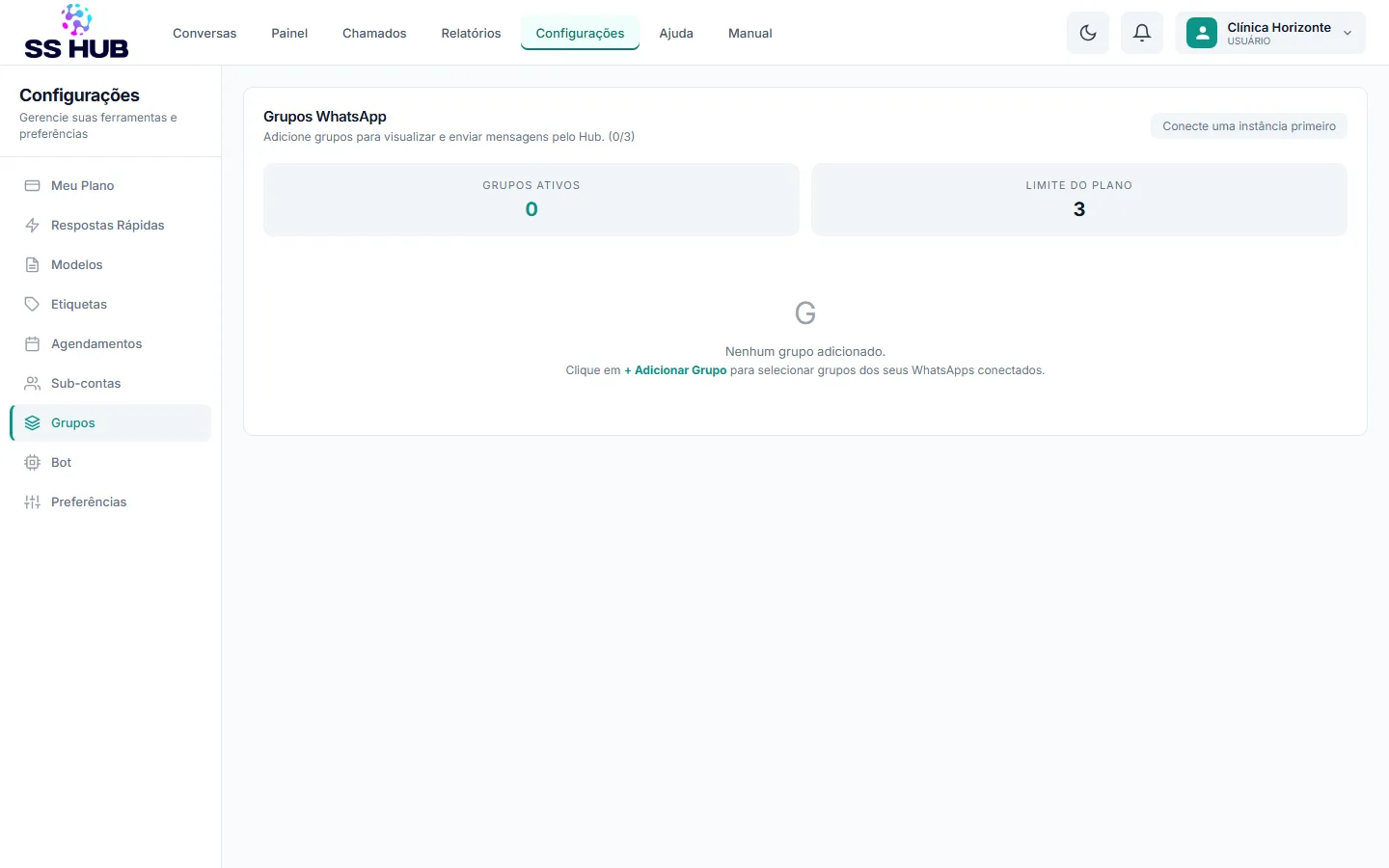Select the Configurações tab
The image size is (1389, 868).
580,33
